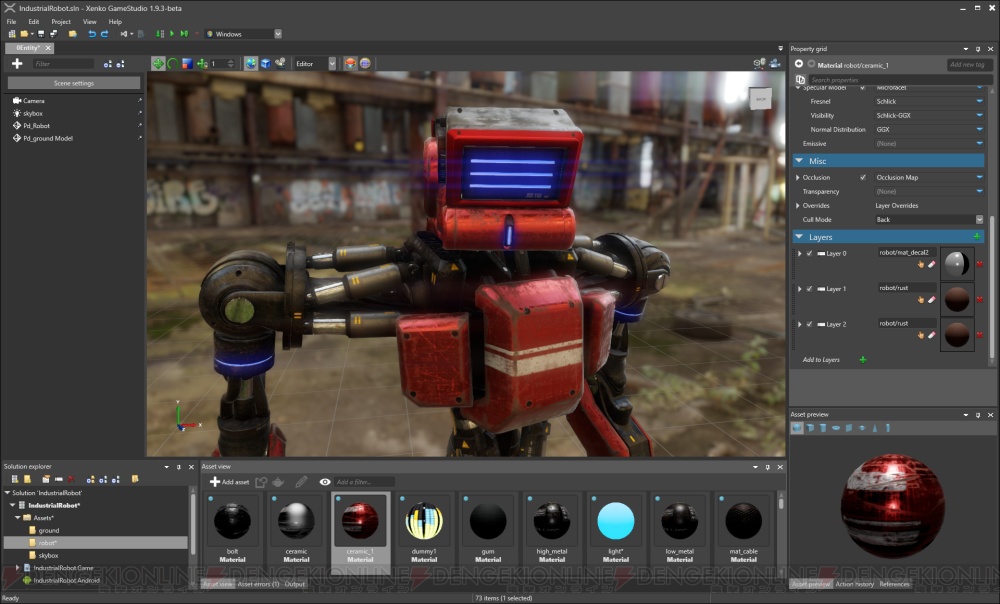Click the green run project icon
The height and width of the screenshot is (604, 1000).
(172, 34)
